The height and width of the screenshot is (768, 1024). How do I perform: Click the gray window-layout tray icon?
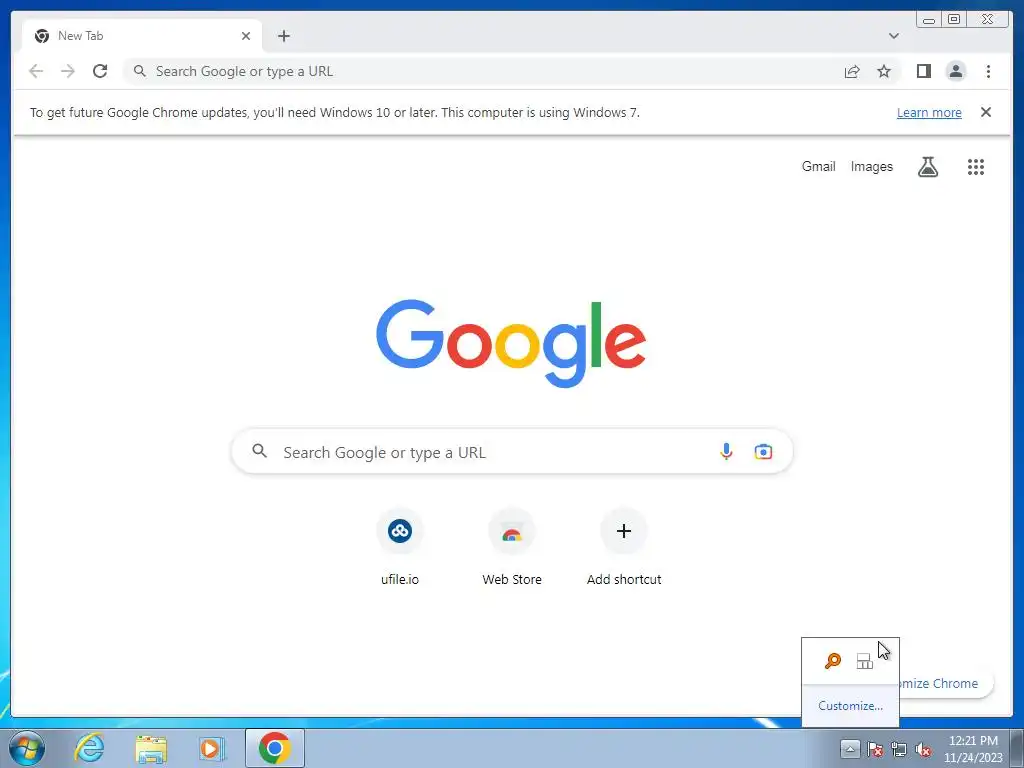865,661
